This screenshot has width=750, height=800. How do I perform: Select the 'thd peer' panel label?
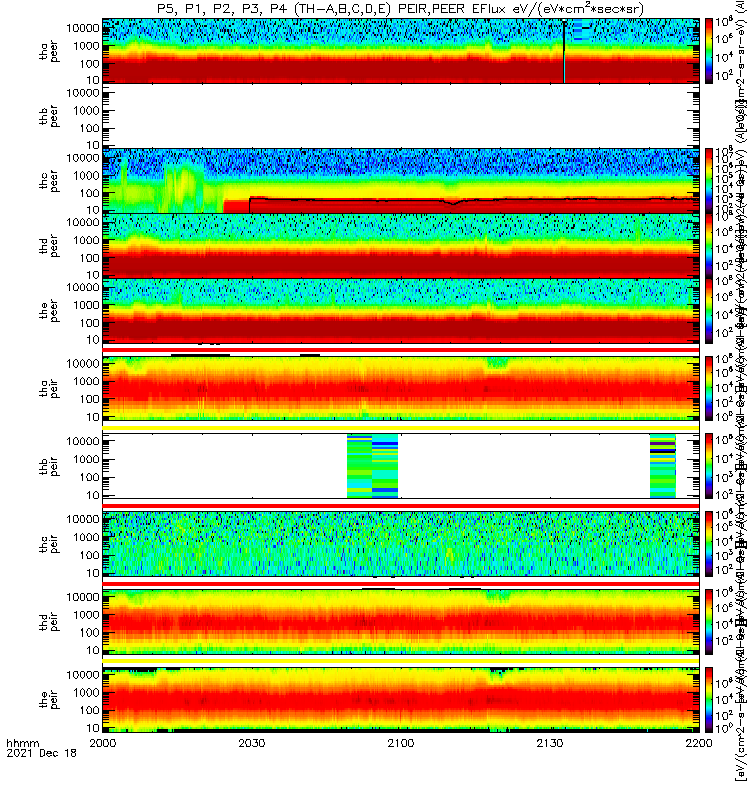(49, 246)
